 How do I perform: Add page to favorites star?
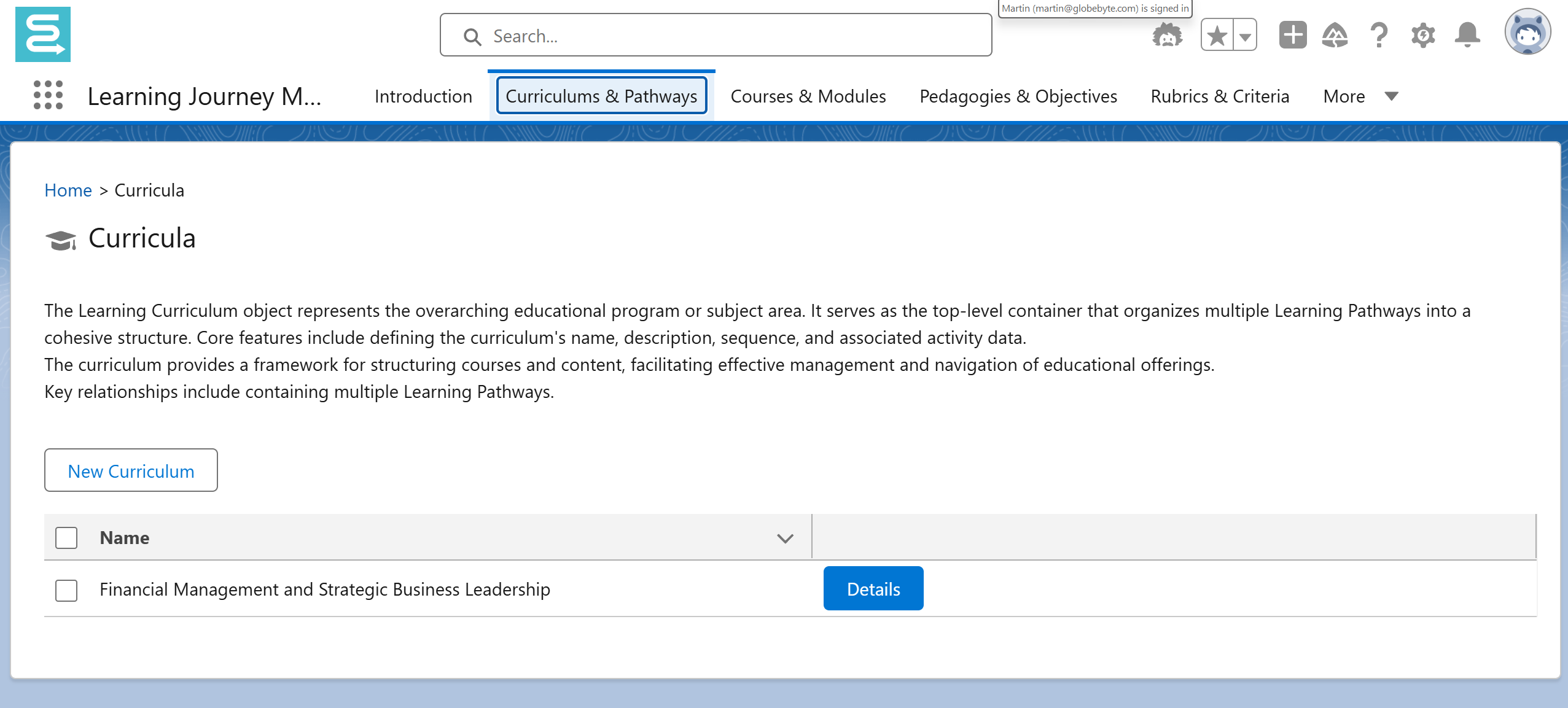click(x=1217, y=35)
